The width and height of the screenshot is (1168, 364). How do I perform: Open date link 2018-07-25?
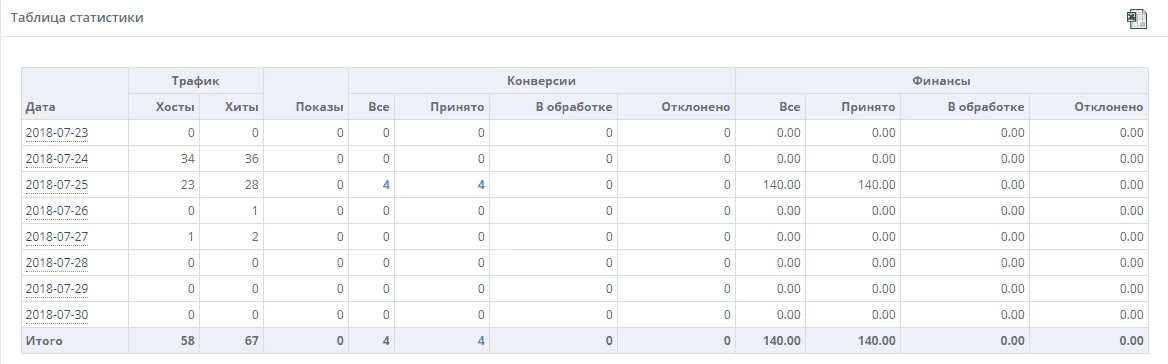click(57, 185)
